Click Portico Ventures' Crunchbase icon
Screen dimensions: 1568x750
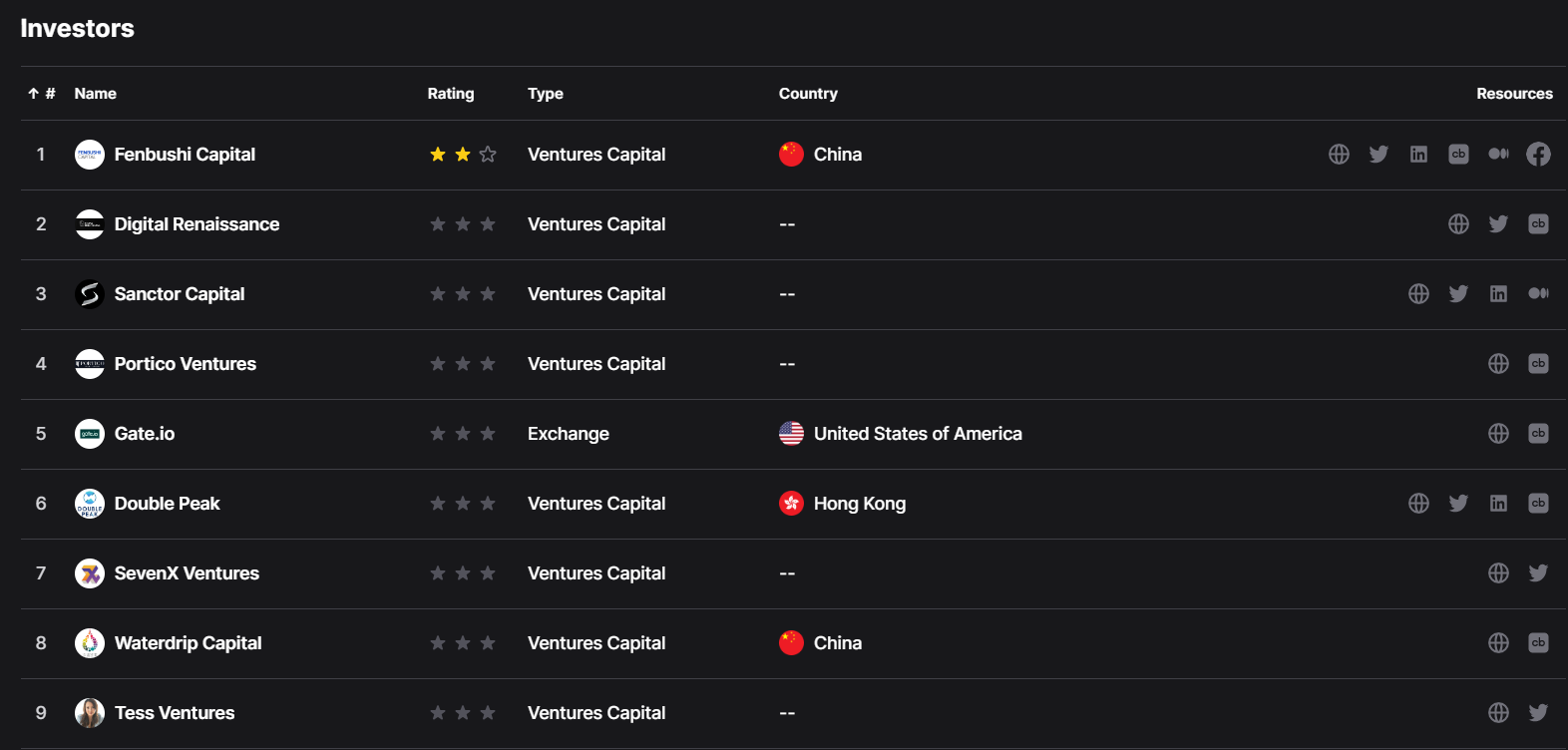coord(1538,364)
